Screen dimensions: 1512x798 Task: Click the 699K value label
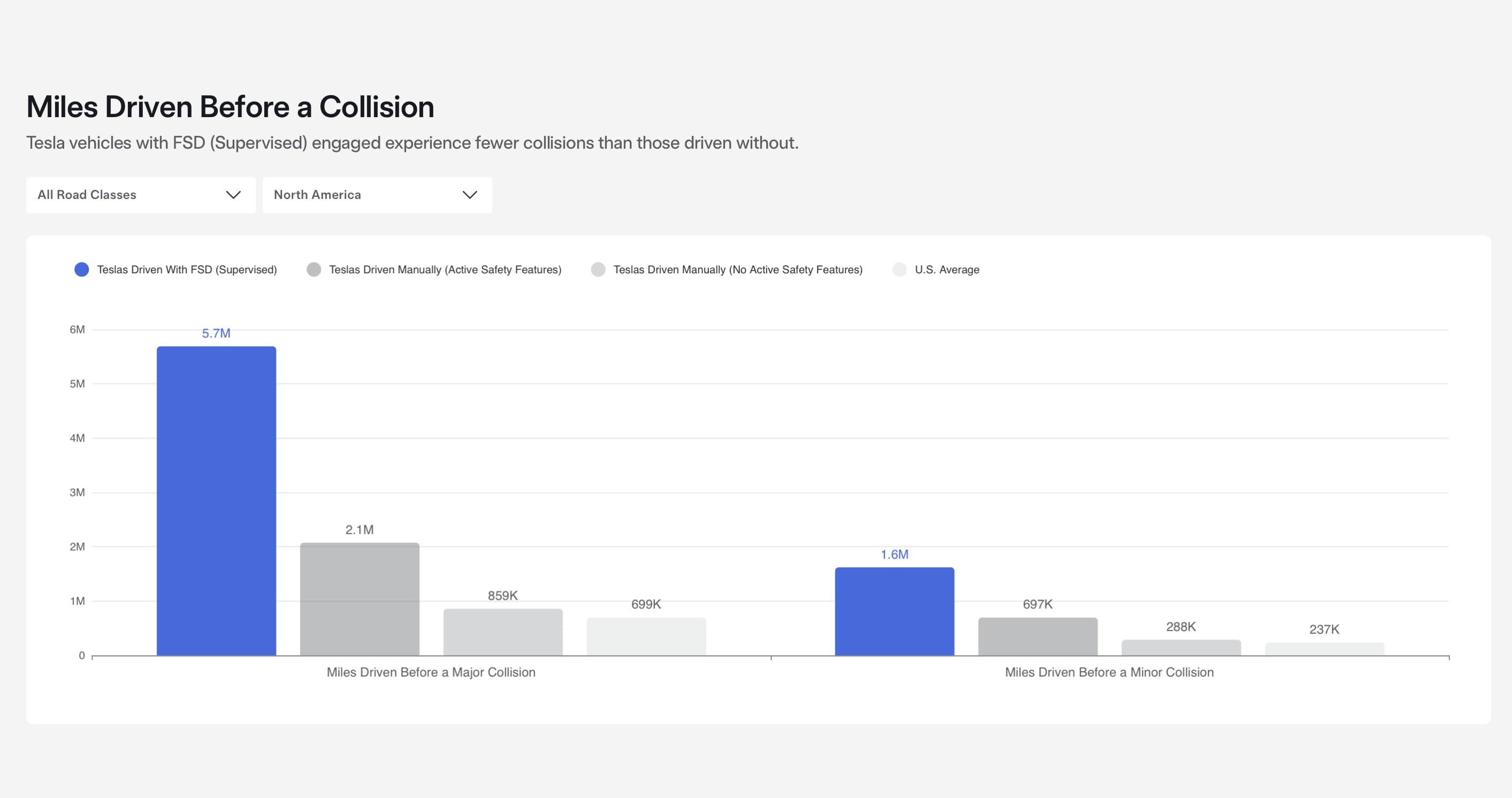(x=646, y=604)
